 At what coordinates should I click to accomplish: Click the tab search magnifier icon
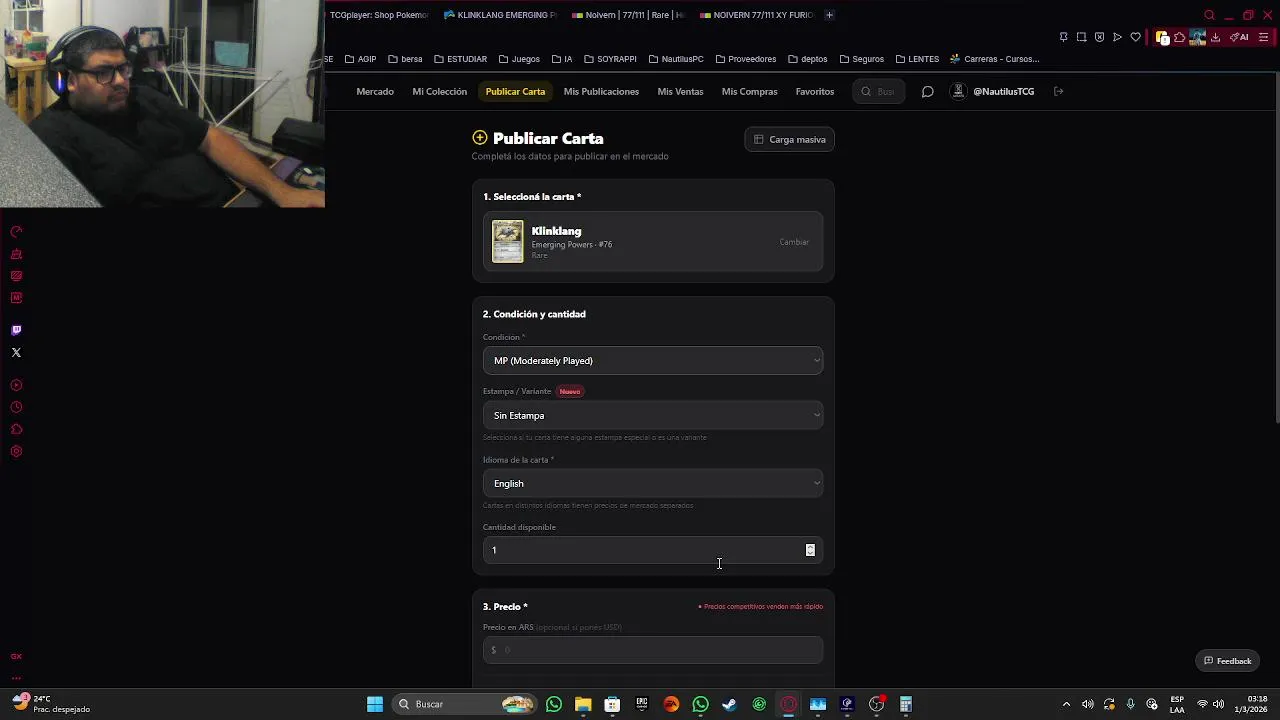[1209, 15]
